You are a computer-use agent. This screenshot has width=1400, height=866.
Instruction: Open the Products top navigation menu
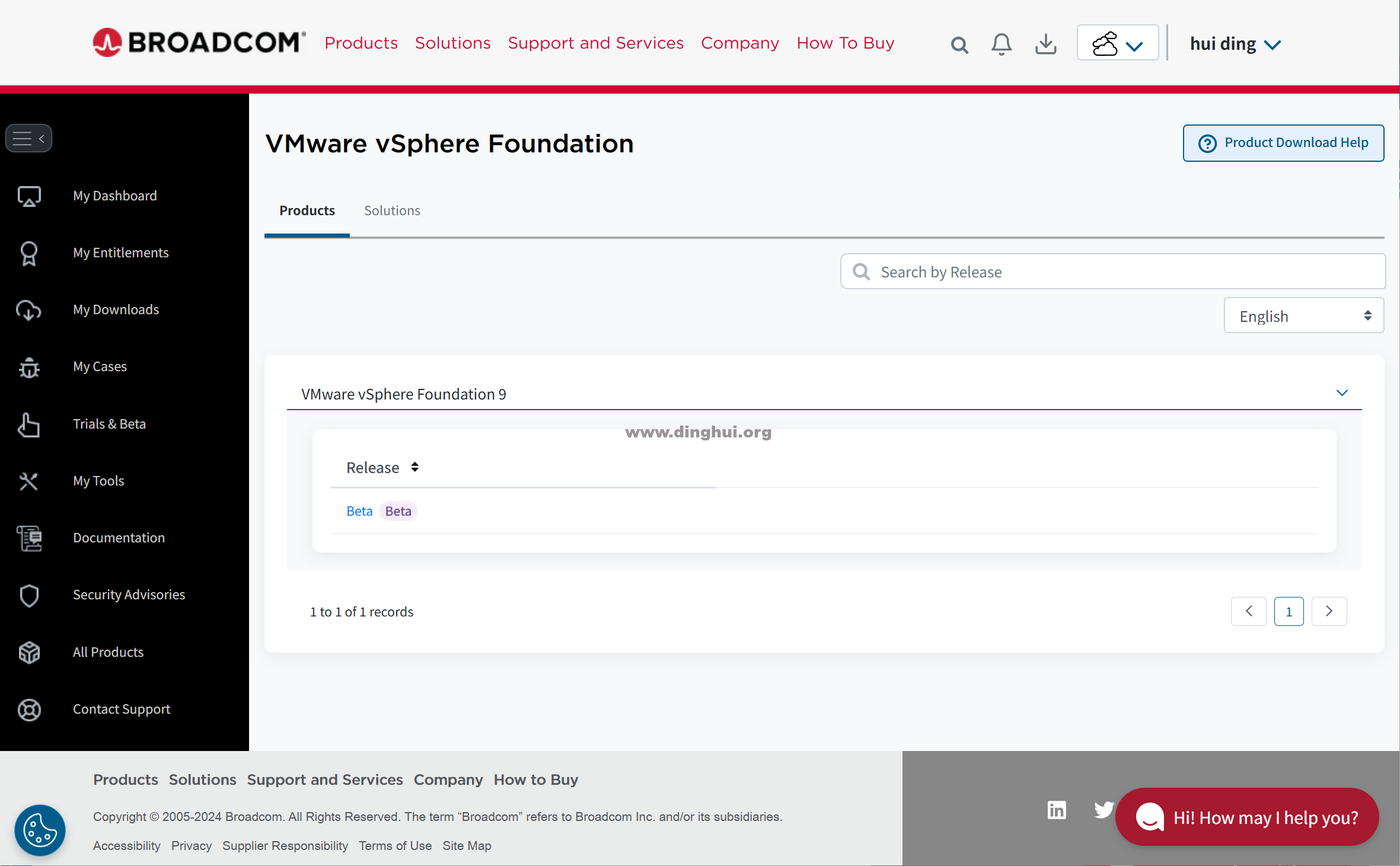(x=361, y=43)
